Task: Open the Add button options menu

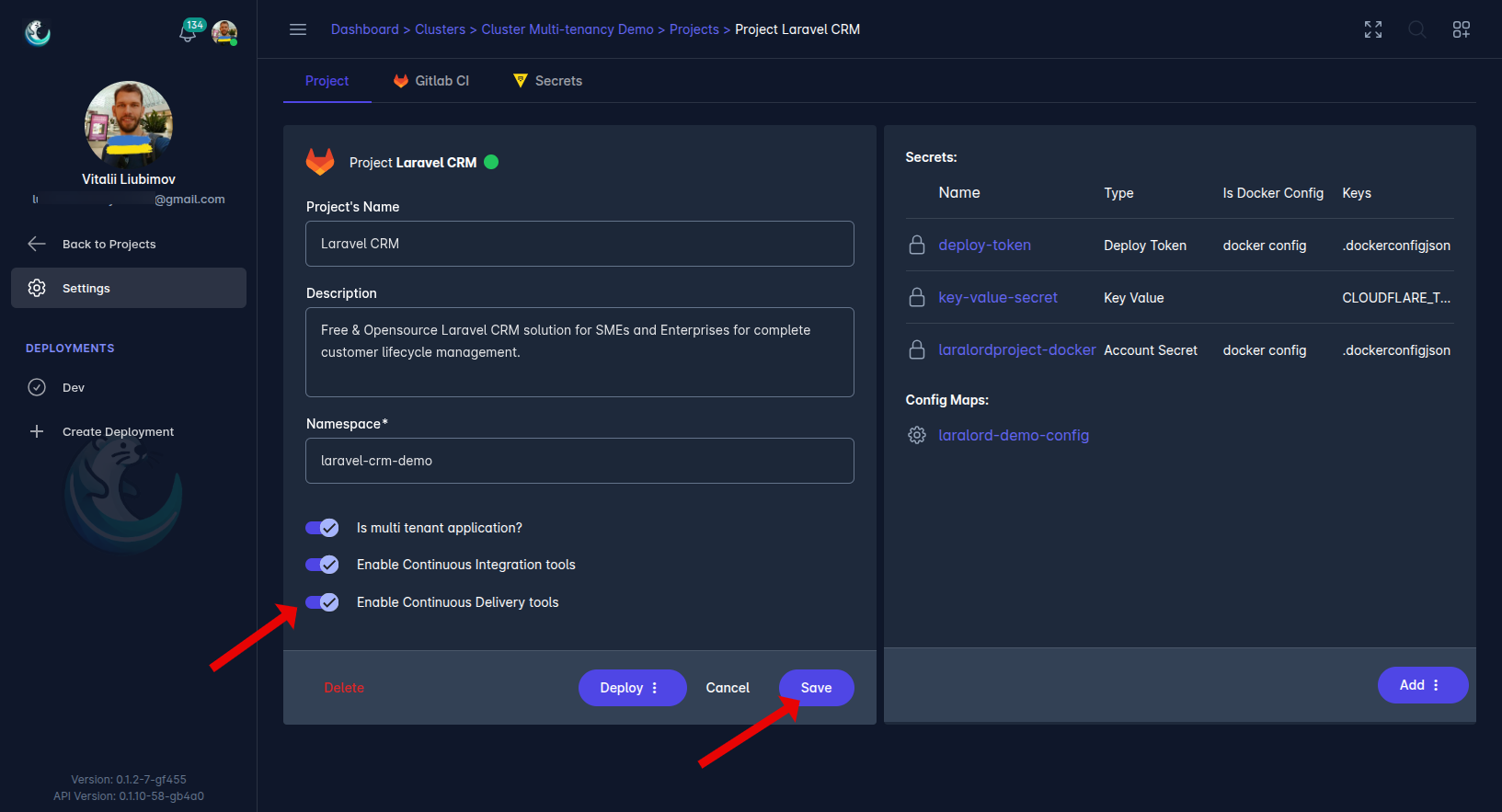Action: click(1436, 685)
